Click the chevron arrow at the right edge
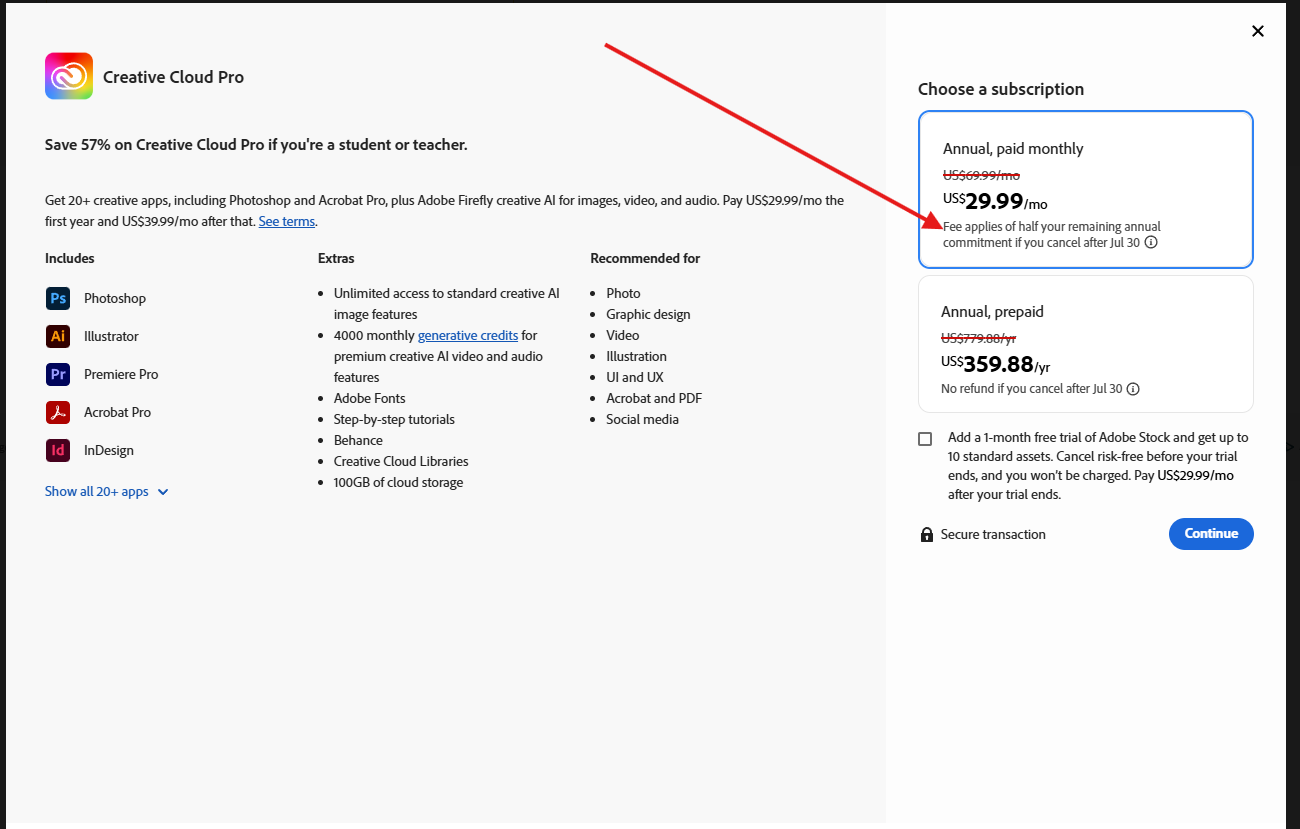1300x829 pixels. tap(1291, 448)
